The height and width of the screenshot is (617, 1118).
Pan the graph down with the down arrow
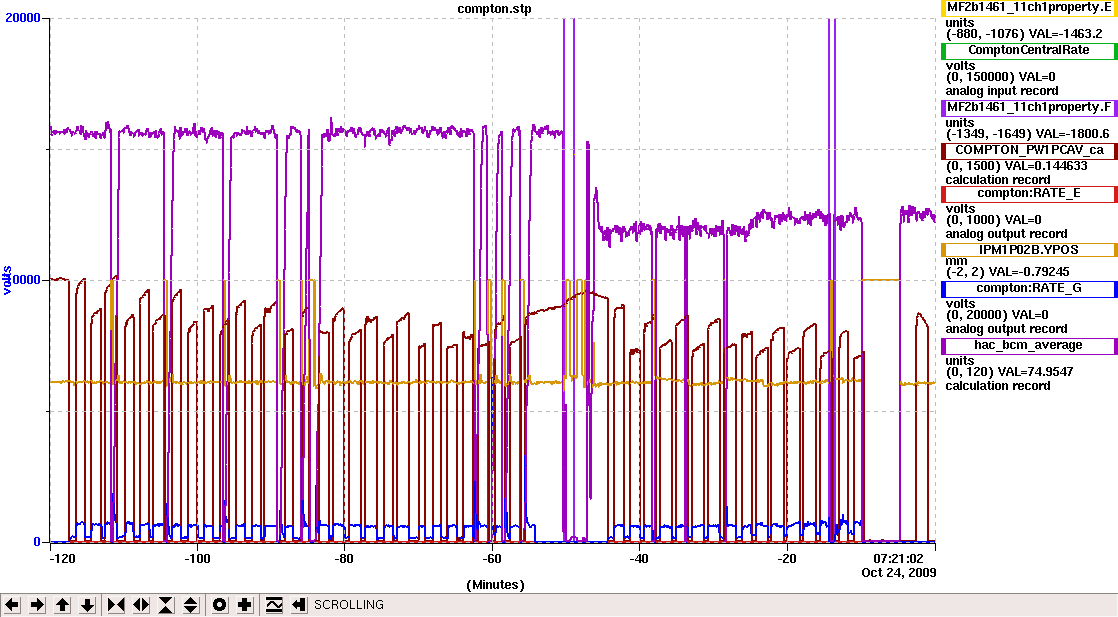click(x=88, y=605)
